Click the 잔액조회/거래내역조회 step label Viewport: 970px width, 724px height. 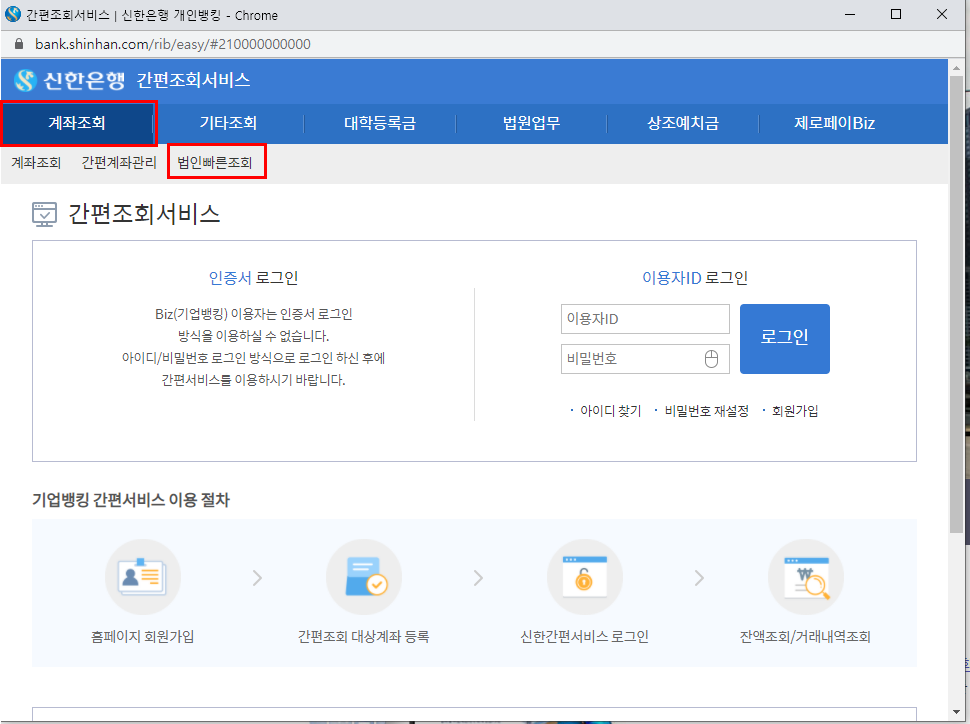805,636
